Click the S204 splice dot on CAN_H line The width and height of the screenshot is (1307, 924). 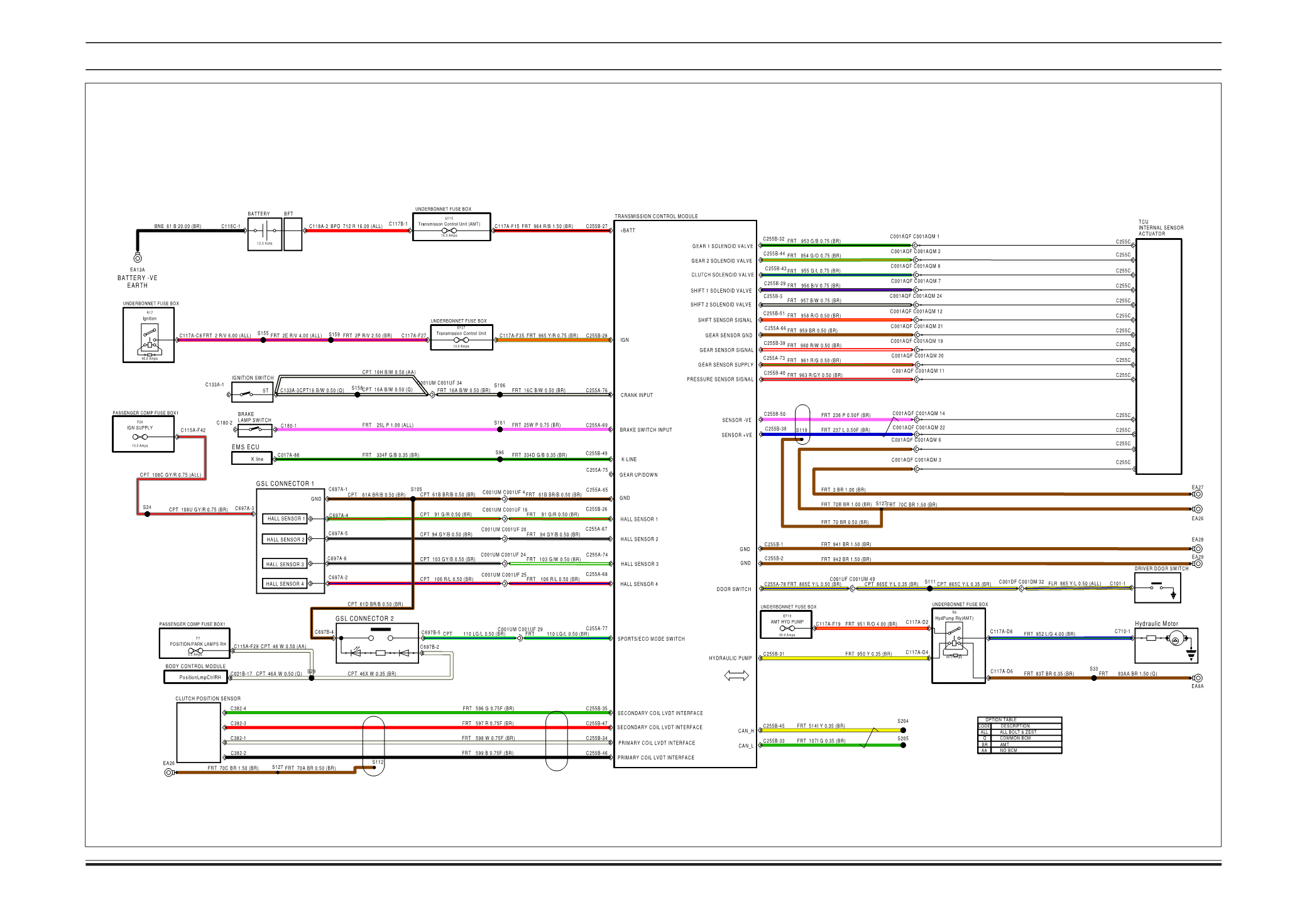pos(903,731)
